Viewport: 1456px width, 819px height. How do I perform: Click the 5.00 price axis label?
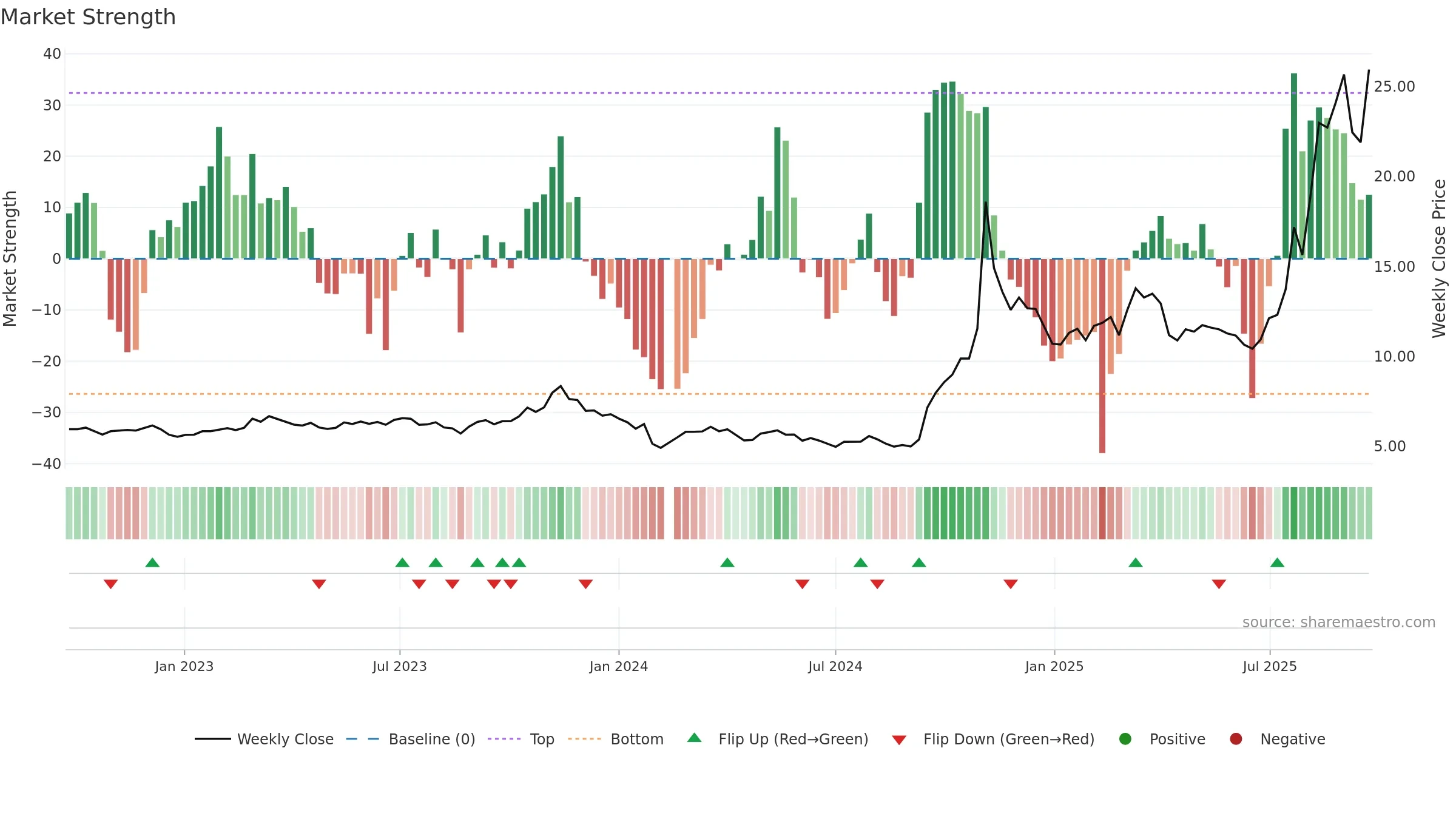pyautogui.click(x=1390, y=446)
